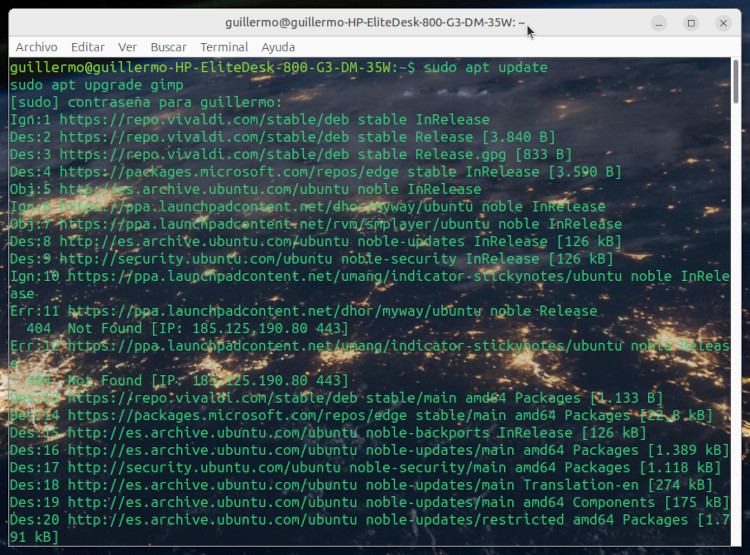The width and height of the screenshot is (750, 555).
Task: Click the Des:4 packages.microsoft.com edge line
Action: pos(316,172)
